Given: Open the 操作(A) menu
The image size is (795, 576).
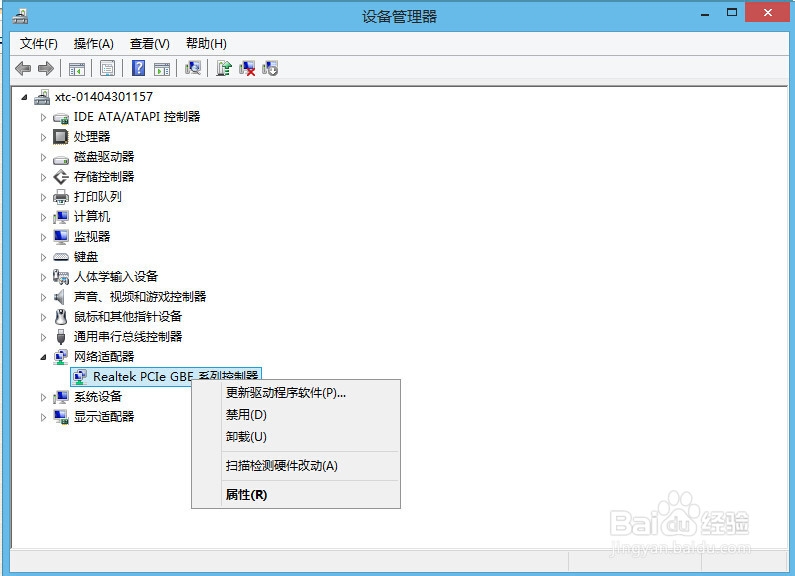Looking at the screenshot, I should point(93,44).
